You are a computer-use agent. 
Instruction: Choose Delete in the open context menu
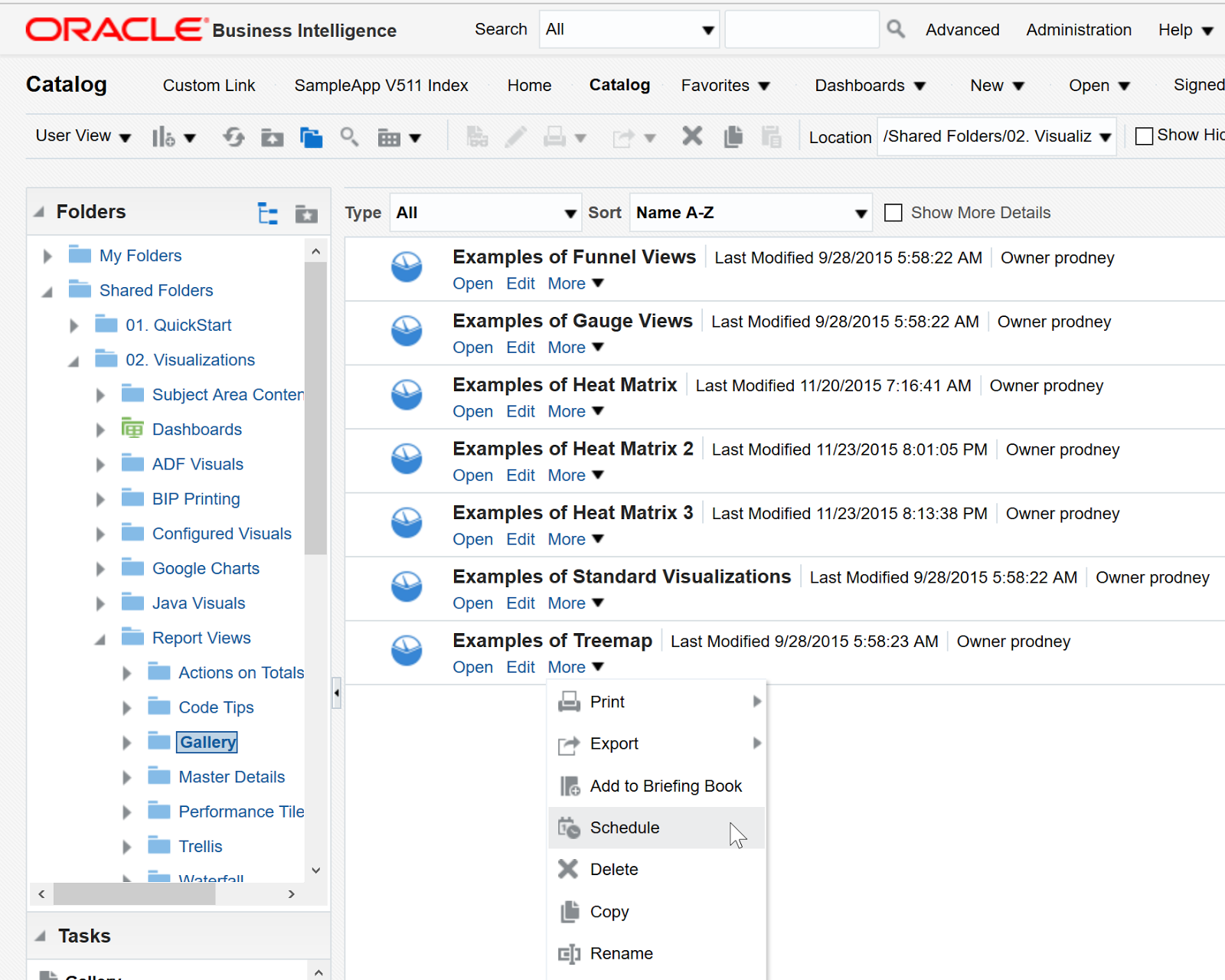click(613, 869)
